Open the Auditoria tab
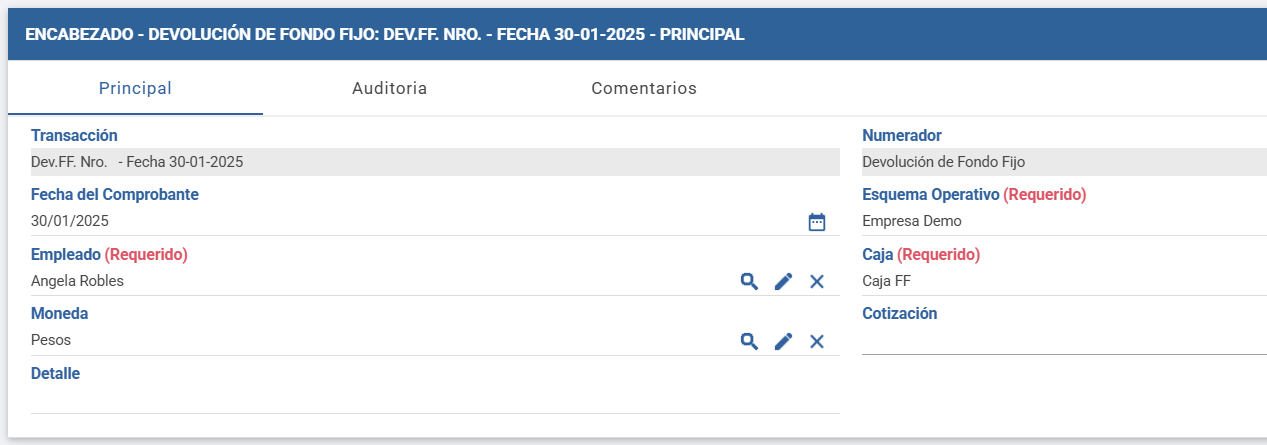 tap(389, 88)
